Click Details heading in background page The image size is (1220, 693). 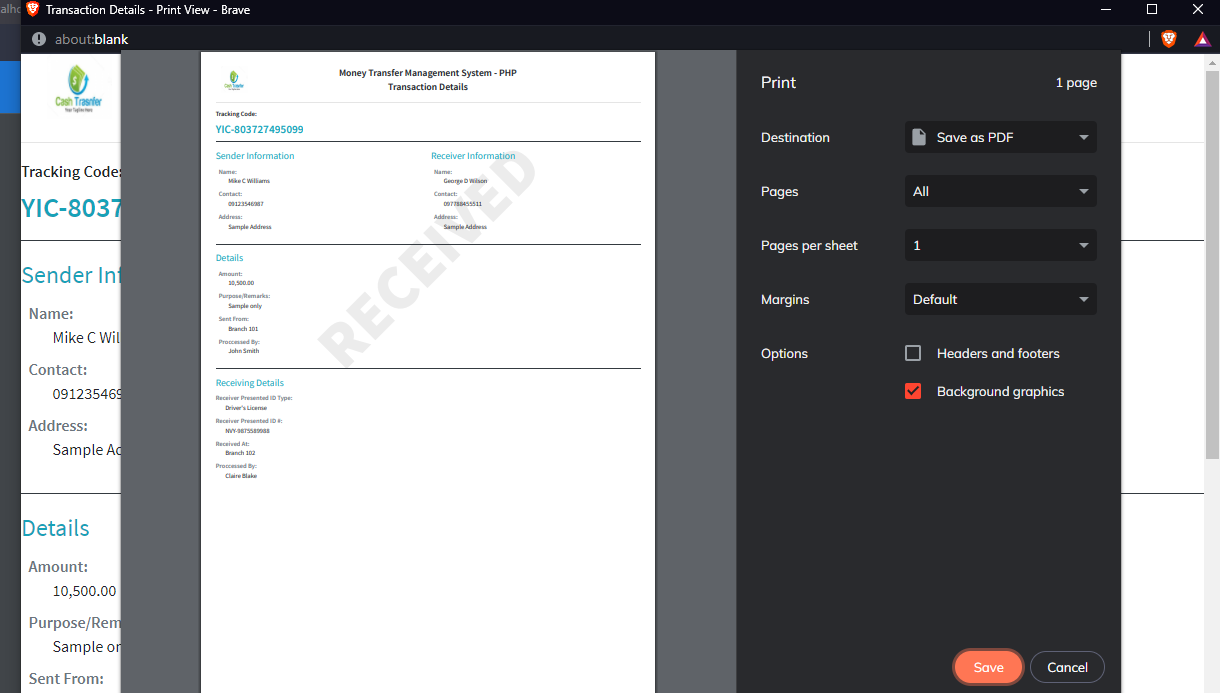pos(56,529)
